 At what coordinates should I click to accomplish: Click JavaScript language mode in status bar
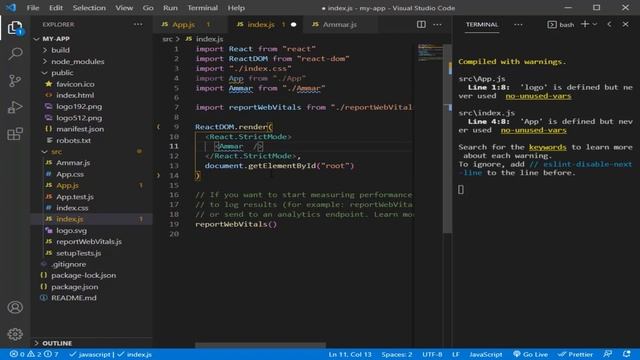coord(486,354)
